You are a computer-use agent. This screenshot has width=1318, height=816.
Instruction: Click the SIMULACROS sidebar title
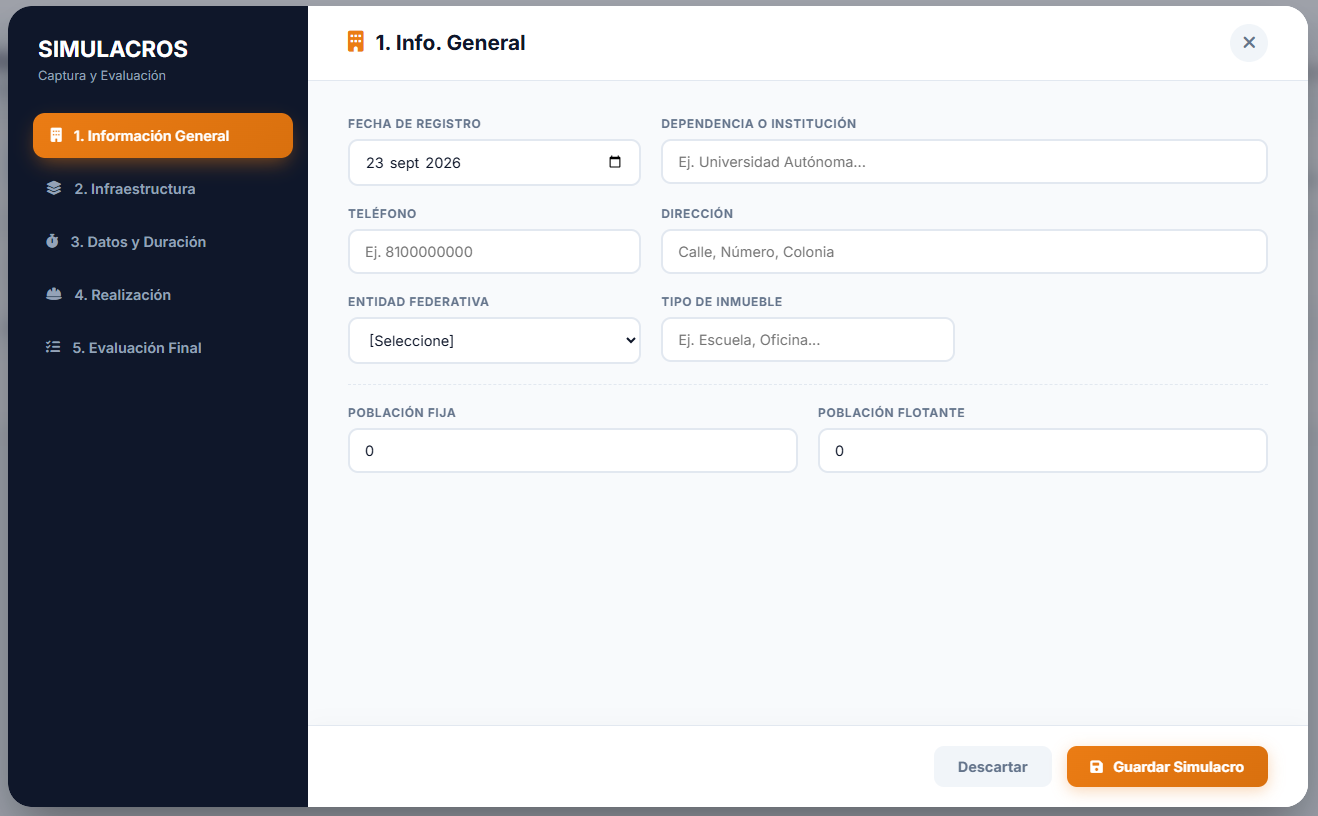[113, 49]
